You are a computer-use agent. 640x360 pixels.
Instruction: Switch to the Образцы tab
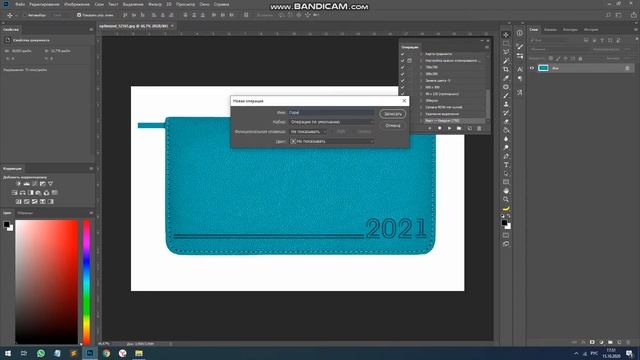pyautogui.click(x=25, y=213)
